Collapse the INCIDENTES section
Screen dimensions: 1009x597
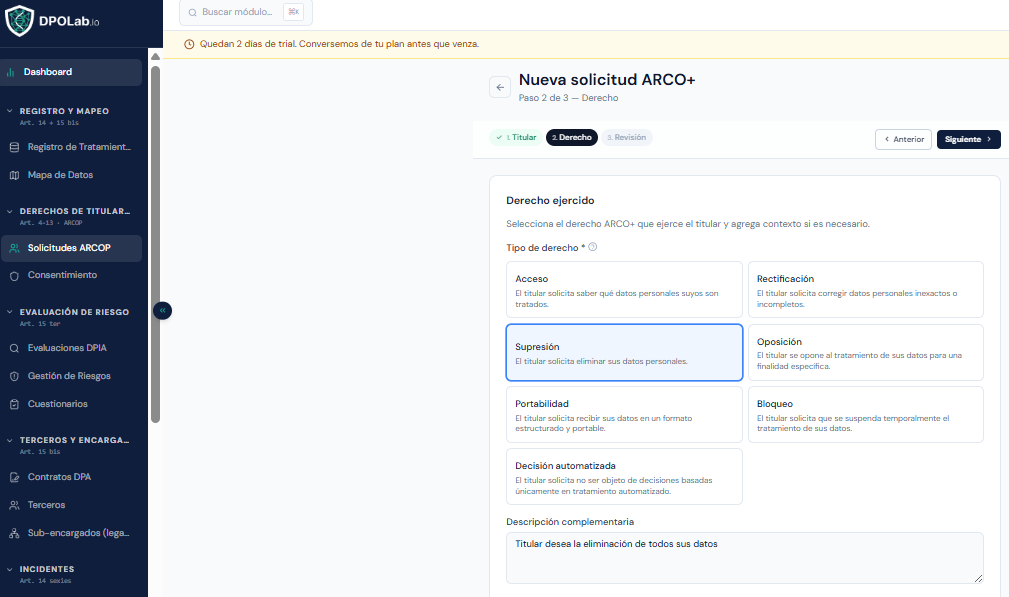10,569
